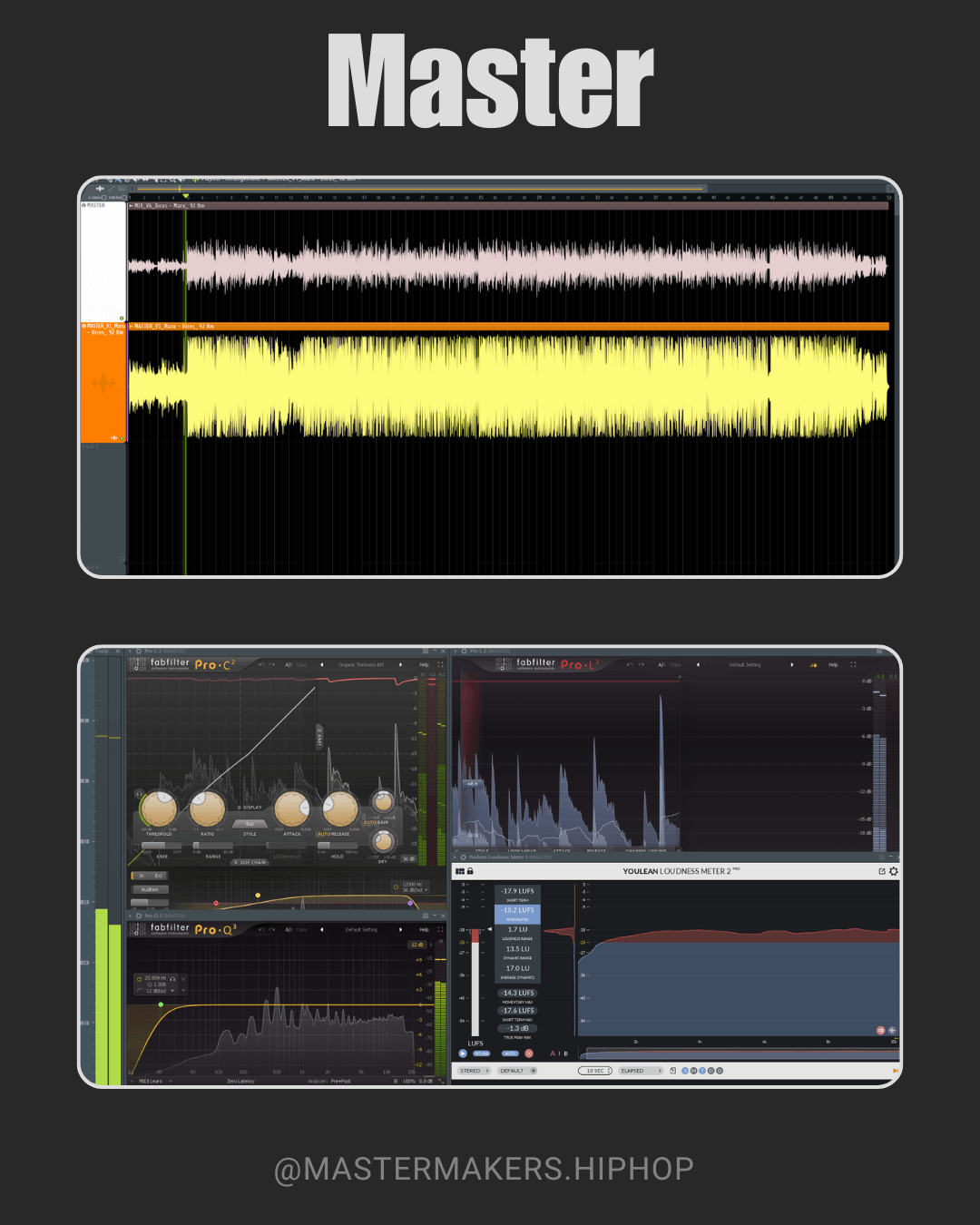Screen dimensions: 980x1225
Task: Reset Youlean measurement with red X
Action: [x=529, y=1053]
